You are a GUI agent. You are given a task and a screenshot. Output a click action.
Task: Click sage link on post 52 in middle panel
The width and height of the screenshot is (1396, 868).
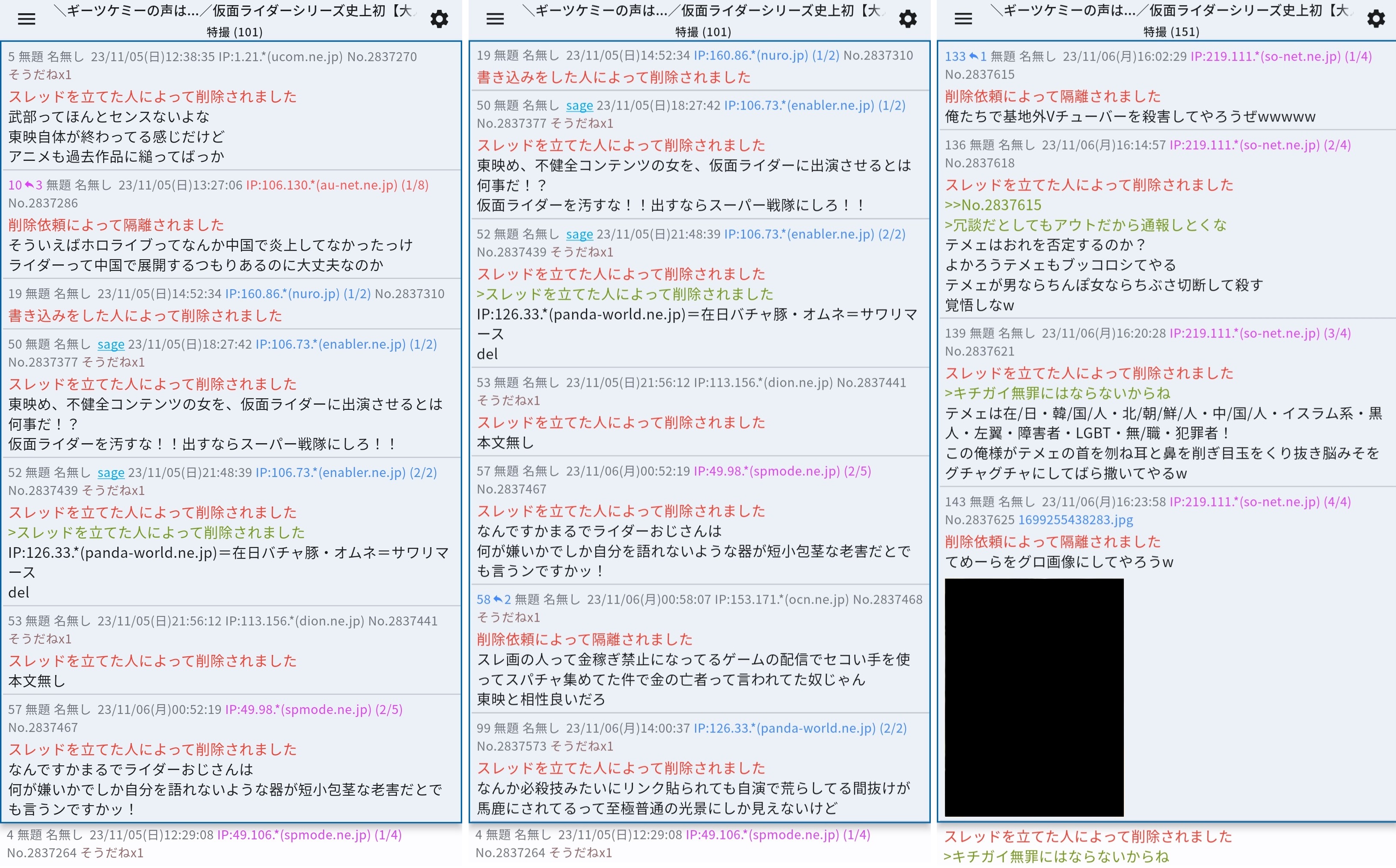pos(579,234)
